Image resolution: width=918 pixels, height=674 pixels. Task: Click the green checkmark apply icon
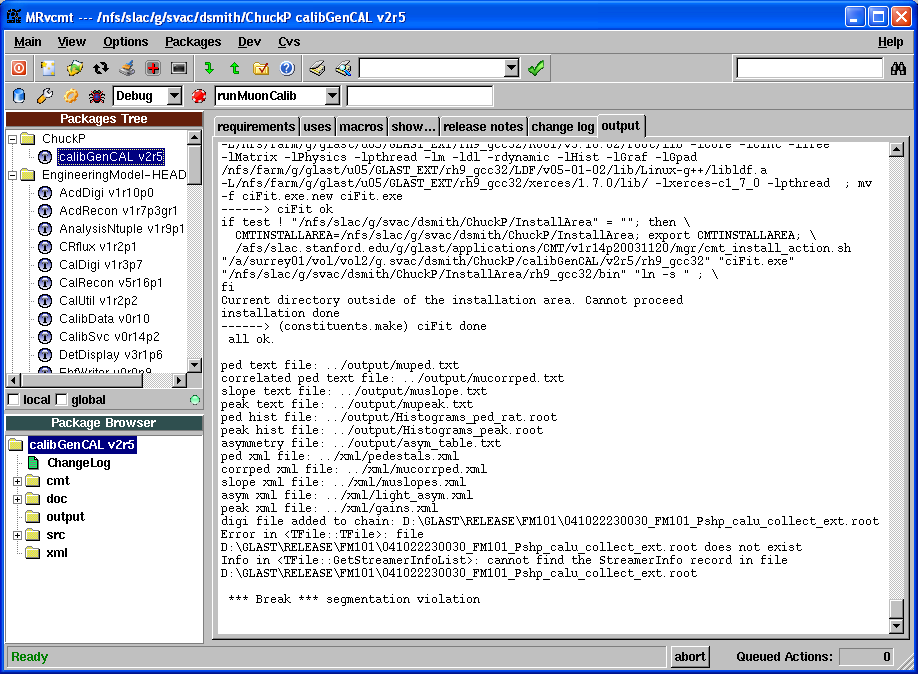tap(536, 69)
